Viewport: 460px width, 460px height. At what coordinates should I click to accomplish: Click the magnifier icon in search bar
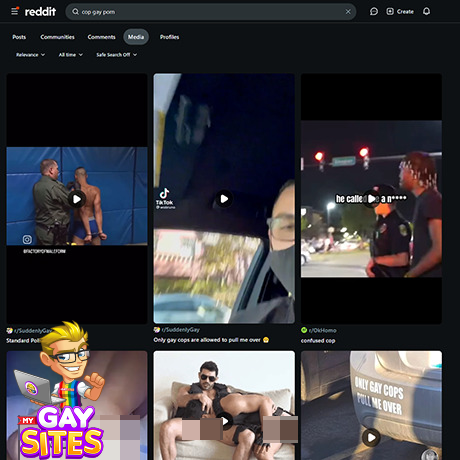point(76,12)
